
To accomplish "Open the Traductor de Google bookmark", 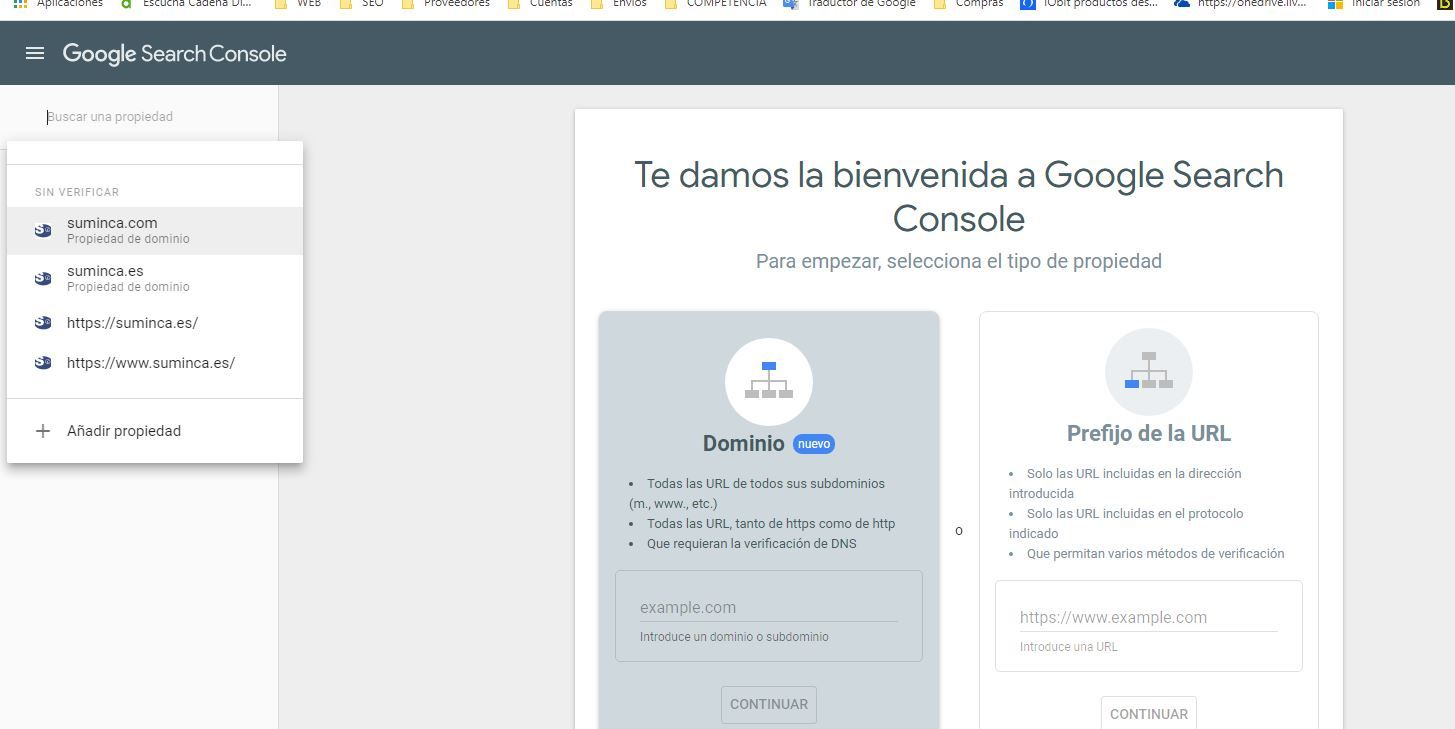I will pos(850,4).
